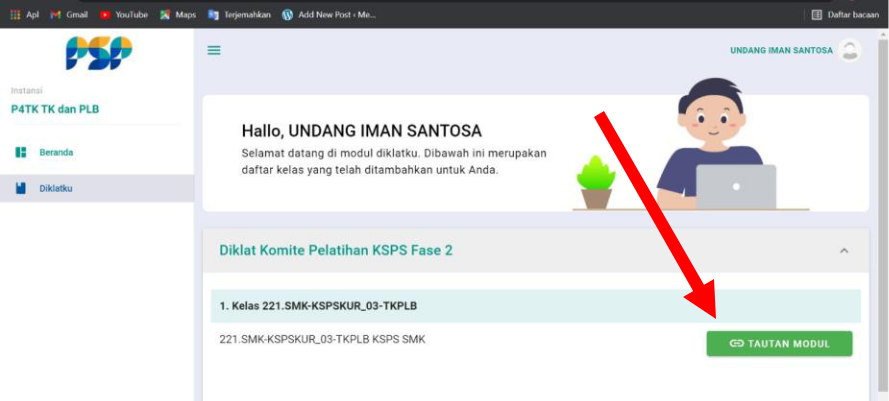Select the Diklatku menu item

(56, 188)
